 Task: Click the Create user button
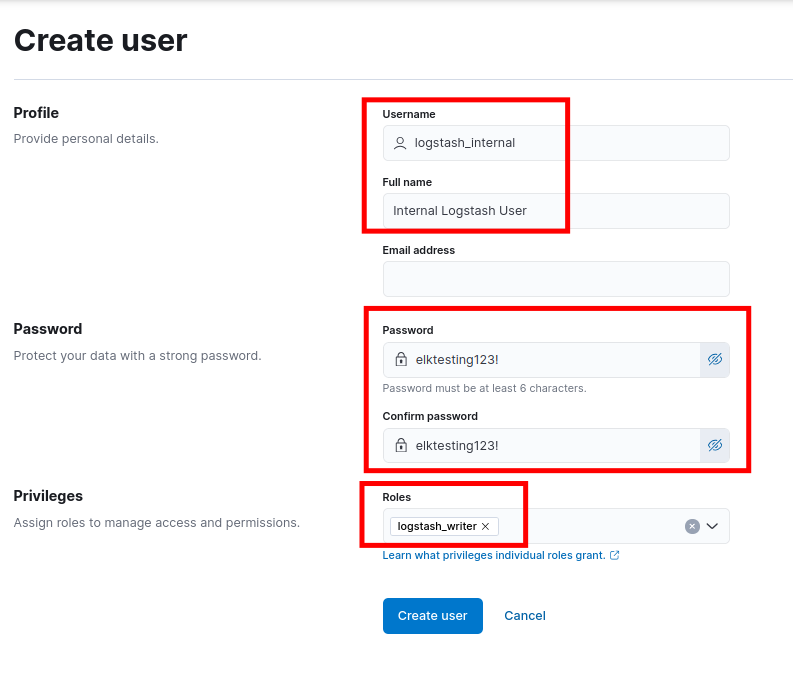pyautogui.click(x=432, y=616)
